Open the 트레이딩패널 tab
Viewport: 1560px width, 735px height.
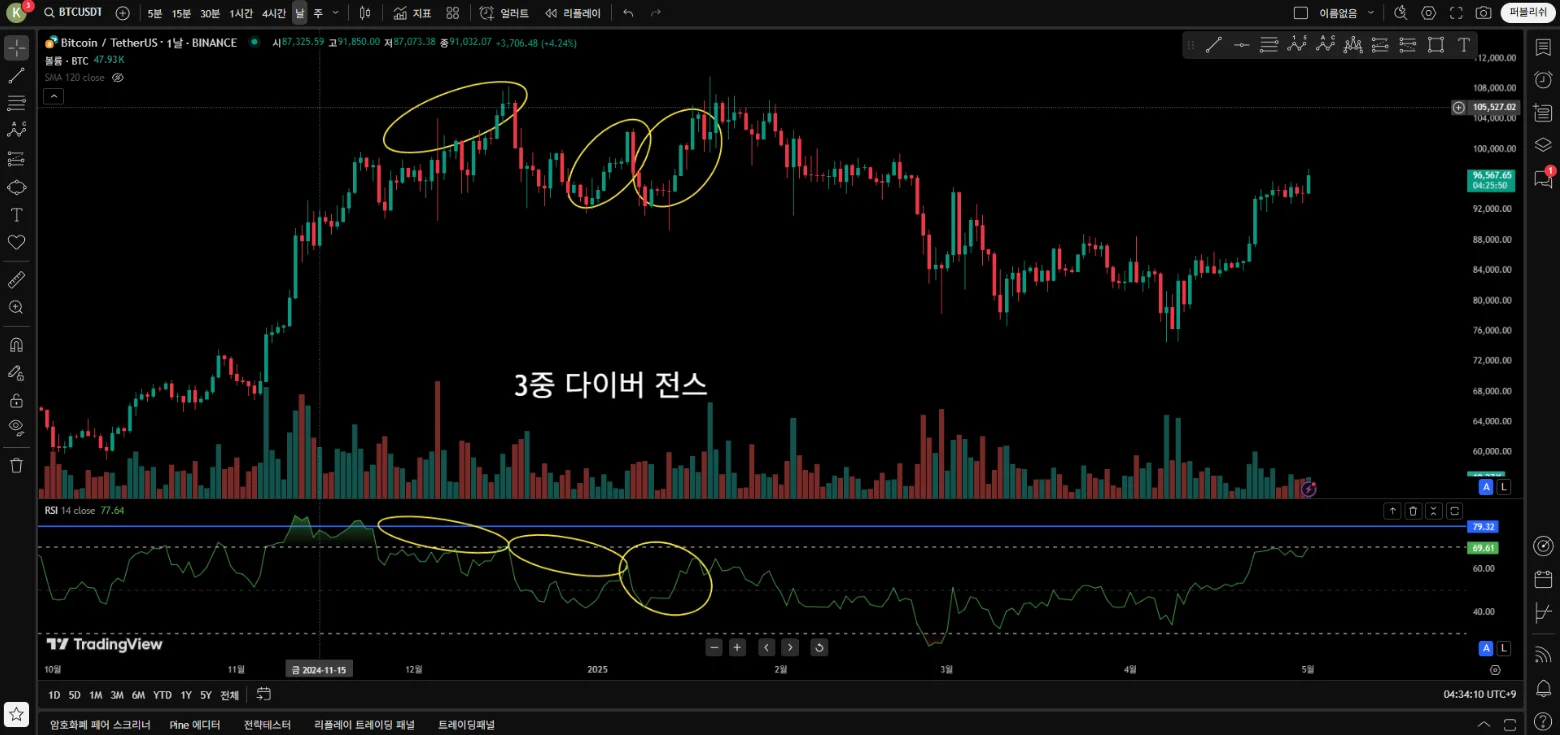(x=466, y=725)
